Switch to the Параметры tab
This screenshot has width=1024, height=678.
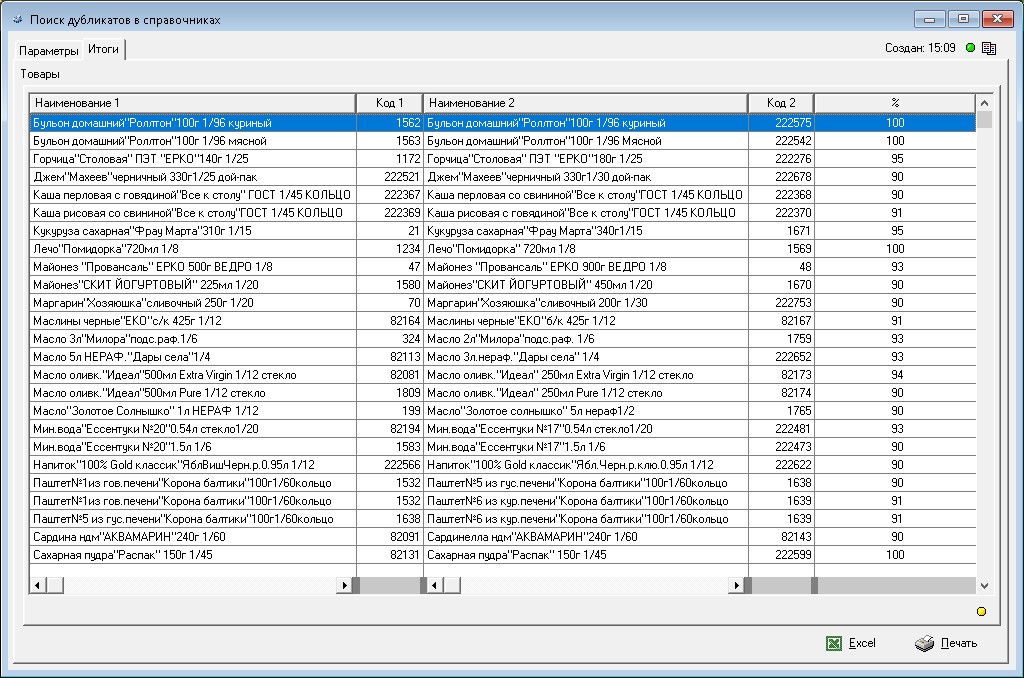coord(48,50)
